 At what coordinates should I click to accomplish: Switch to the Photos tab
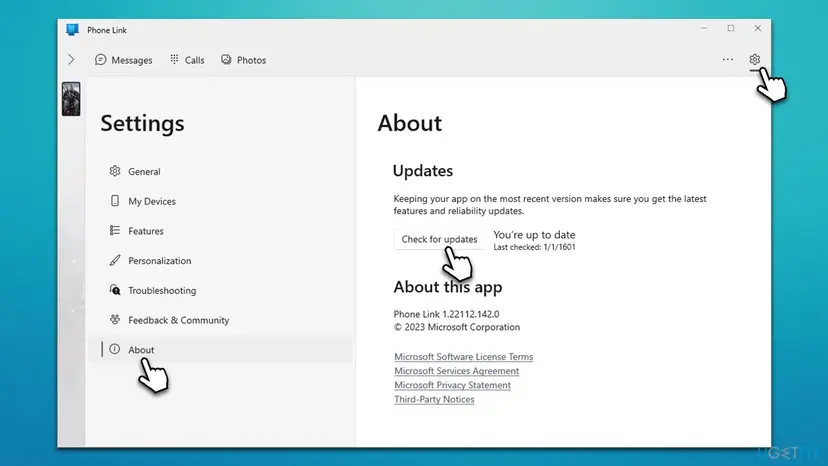pos(243,60)
